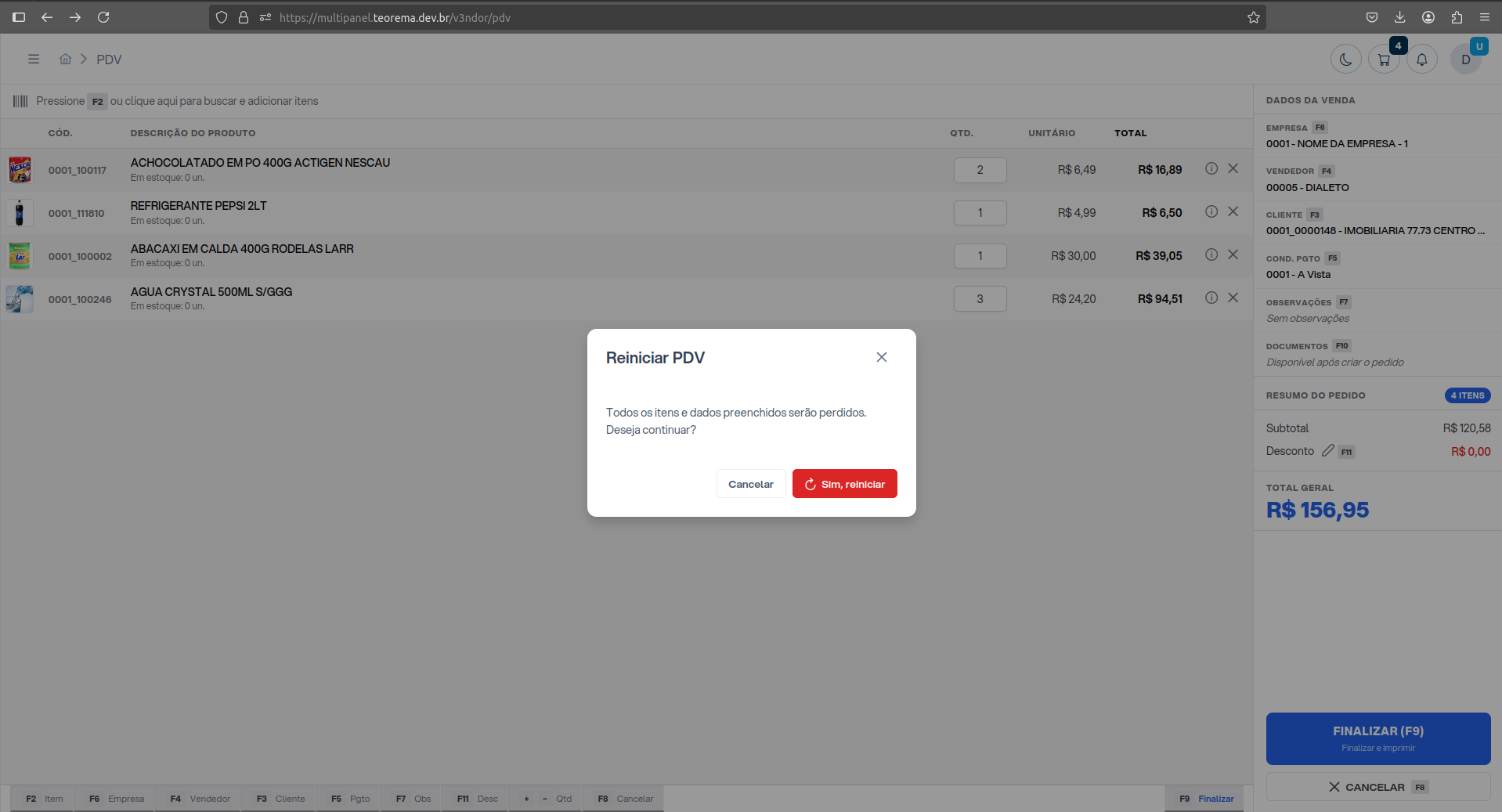Open notifications with the bell icon
1502x812 pixels.
pyautogui.click(x=1421, y=60)
